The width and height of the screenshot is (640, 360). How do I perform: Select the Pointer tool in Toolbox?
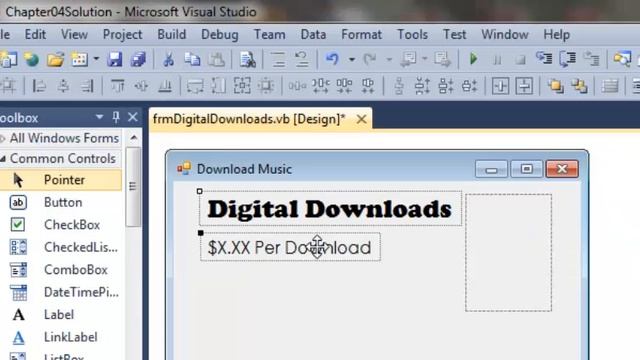pyautogui.click(x=61, y=180)
